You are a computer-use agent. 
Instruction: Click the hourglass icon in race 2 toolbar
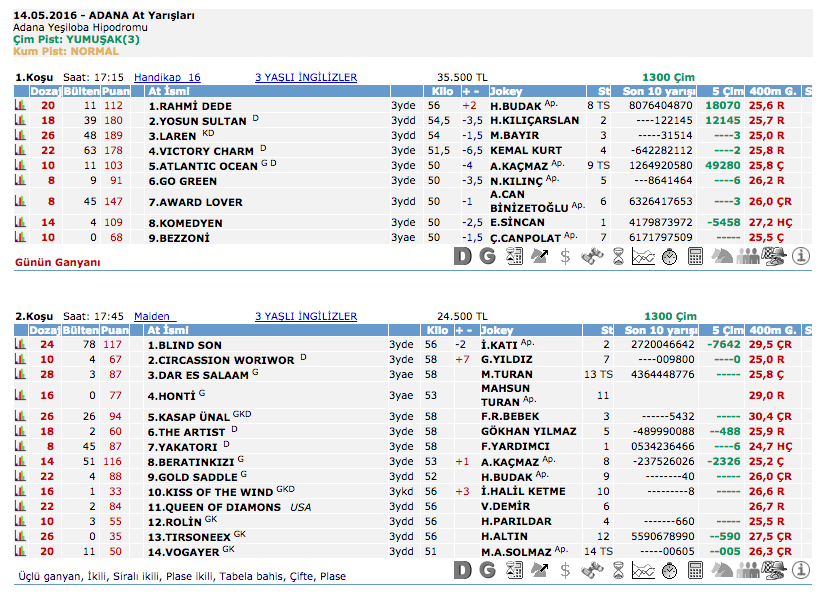618,570
